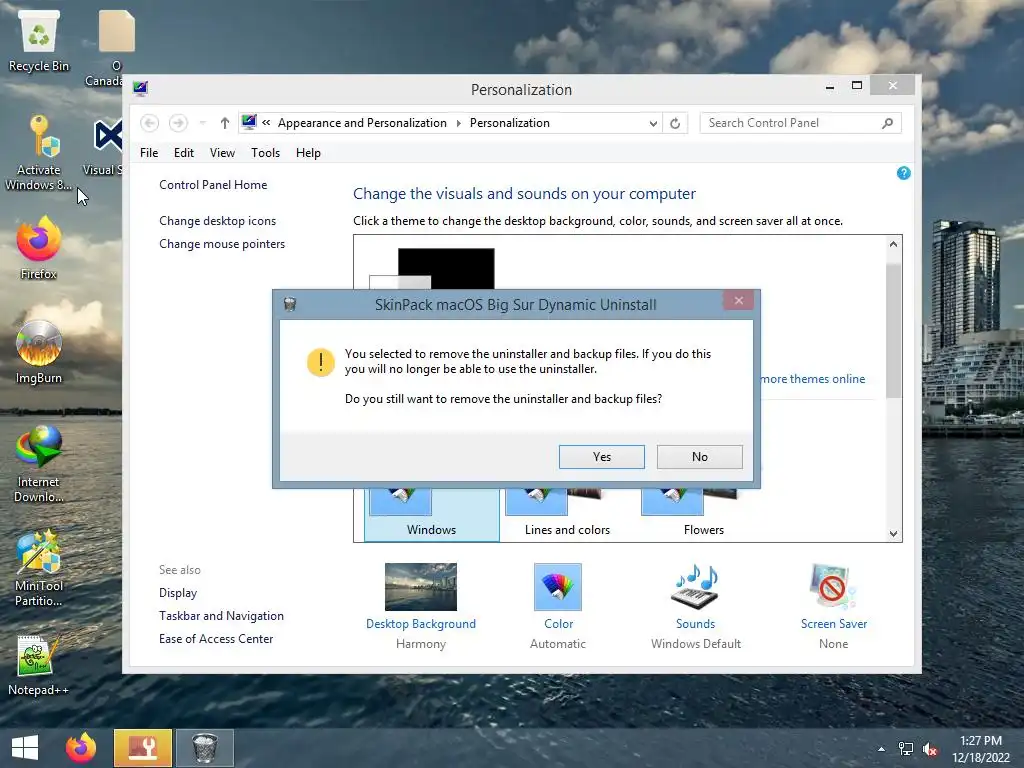Go to Control Panel Home
The height and width of the screenshot is (768, 1024).
point(213,185)
